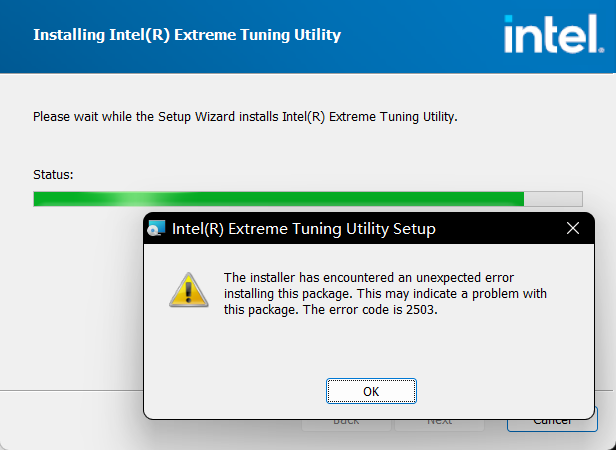This screenshot has height=450, width=616.
Task: Select the Status: label
Action: (x=53, y=174)
